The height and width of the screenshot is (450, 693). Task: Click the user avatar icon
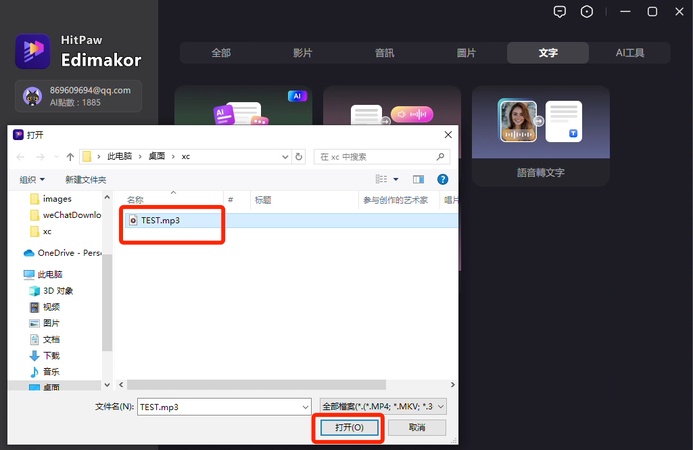[33, 96]
